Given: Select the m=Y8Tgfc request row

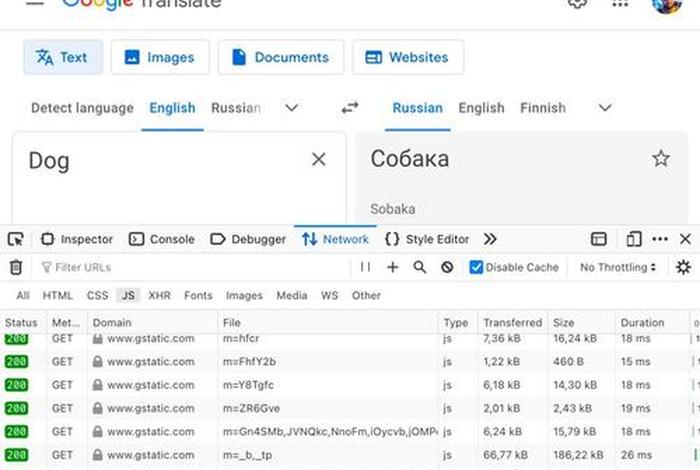Looking at the screenshot, I should 350,385.
